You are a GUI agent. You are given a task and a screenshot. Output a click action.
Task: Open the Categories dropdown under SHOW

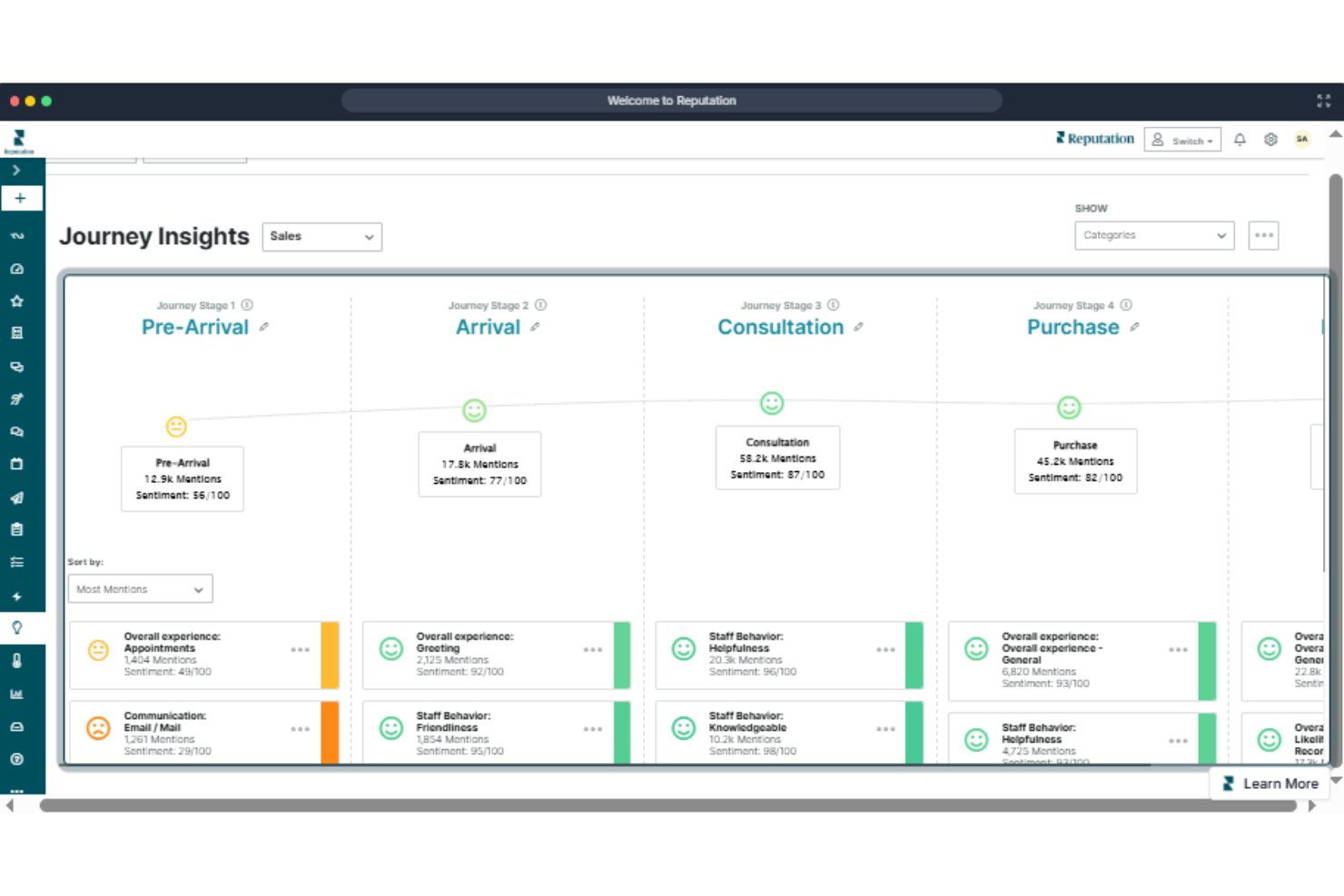pyautogui.click(x=1154, y=235)
